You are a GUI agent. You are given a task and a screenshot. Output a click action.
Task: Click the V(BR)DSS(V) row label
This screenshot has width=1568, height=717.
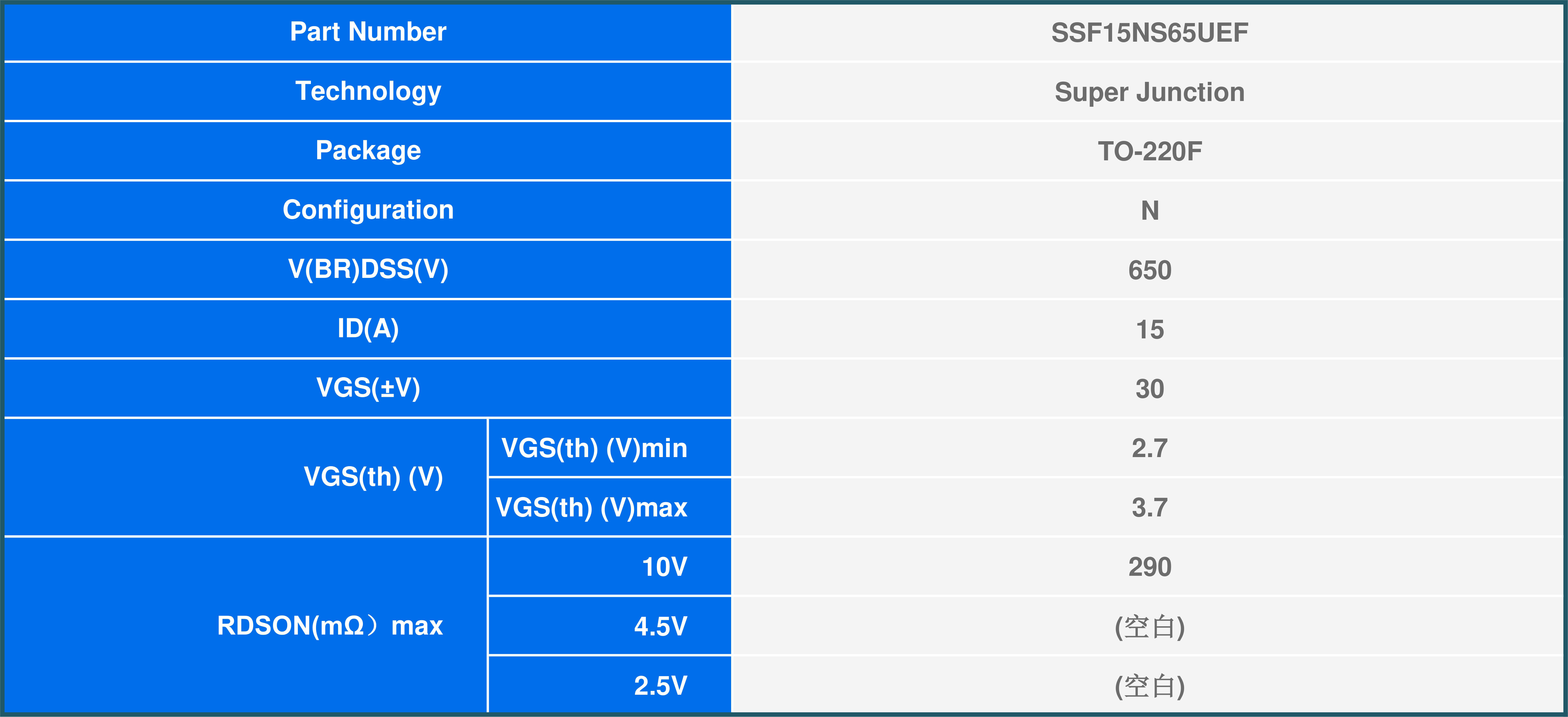pyautogui.click(x=368, y=269)
